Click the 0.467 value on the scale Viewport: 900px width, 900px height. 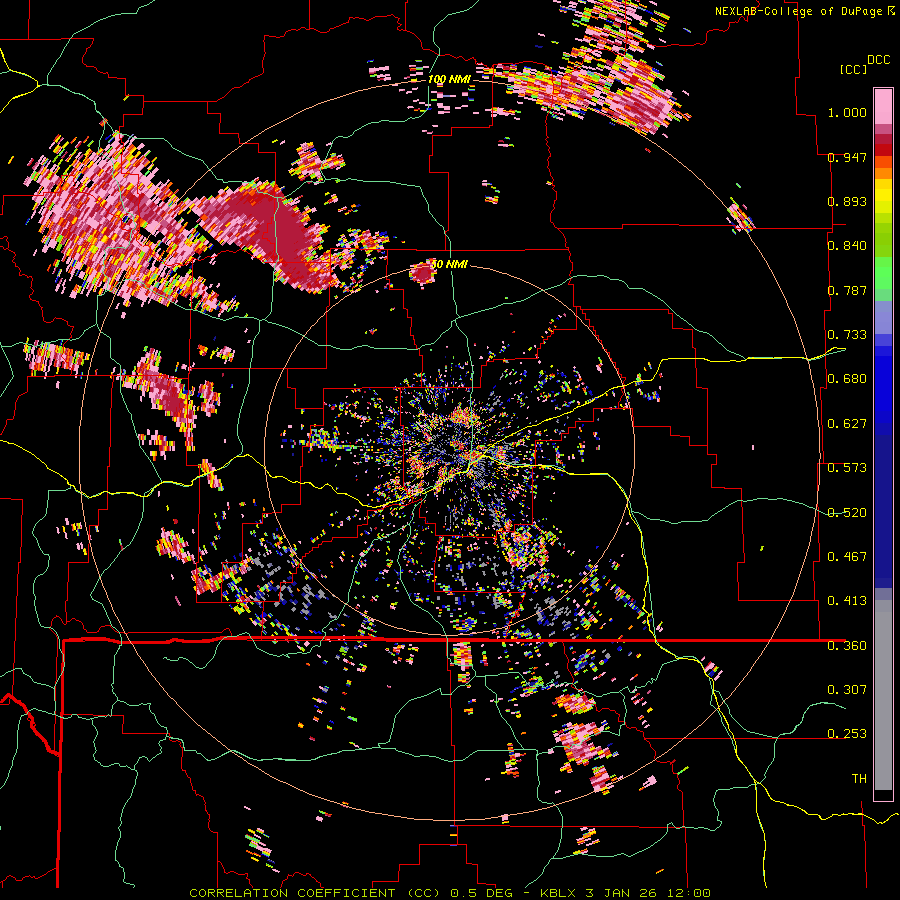coord(847,557)
